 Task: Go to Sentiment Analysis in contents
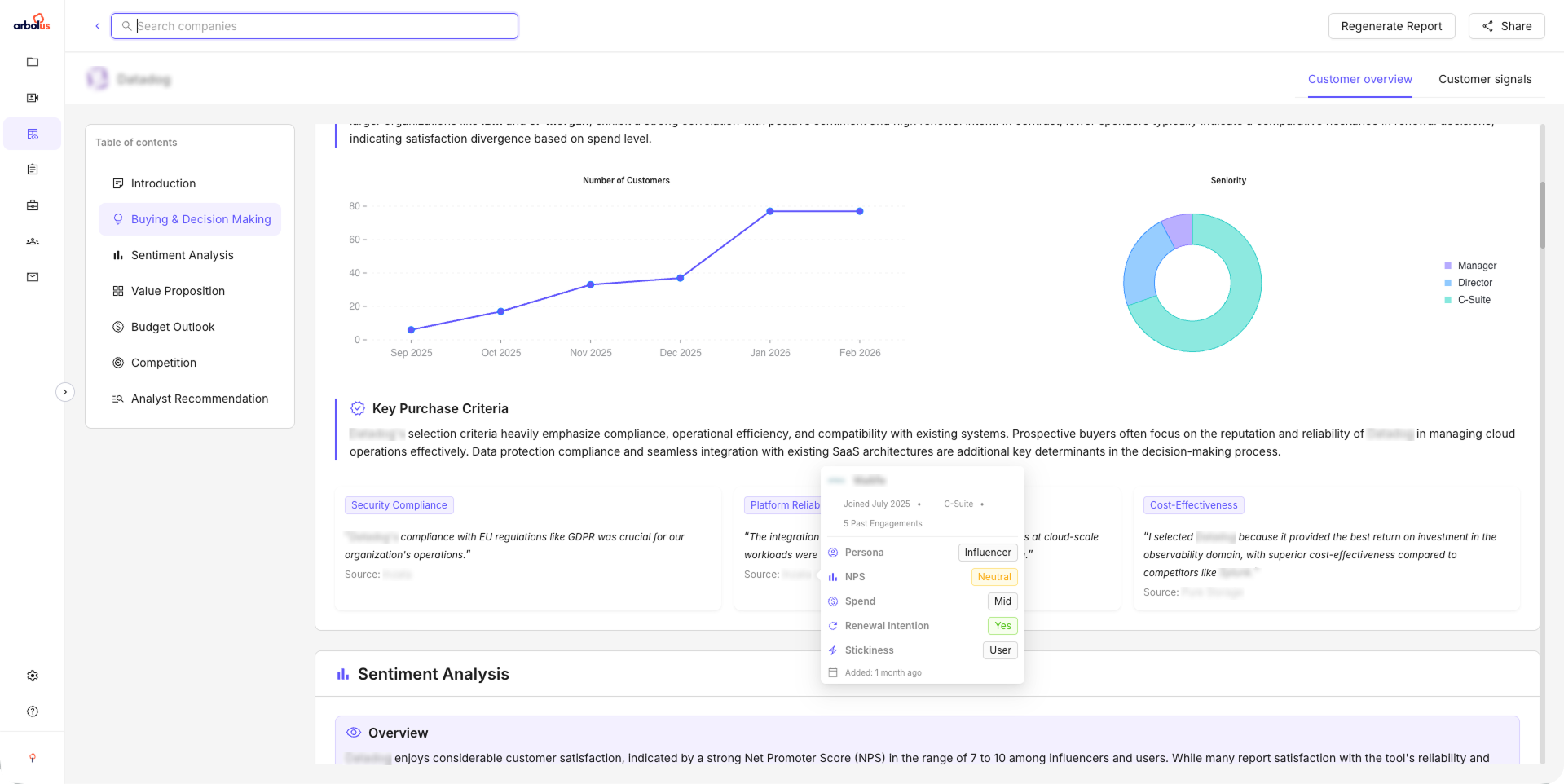[x=190, y=255]
